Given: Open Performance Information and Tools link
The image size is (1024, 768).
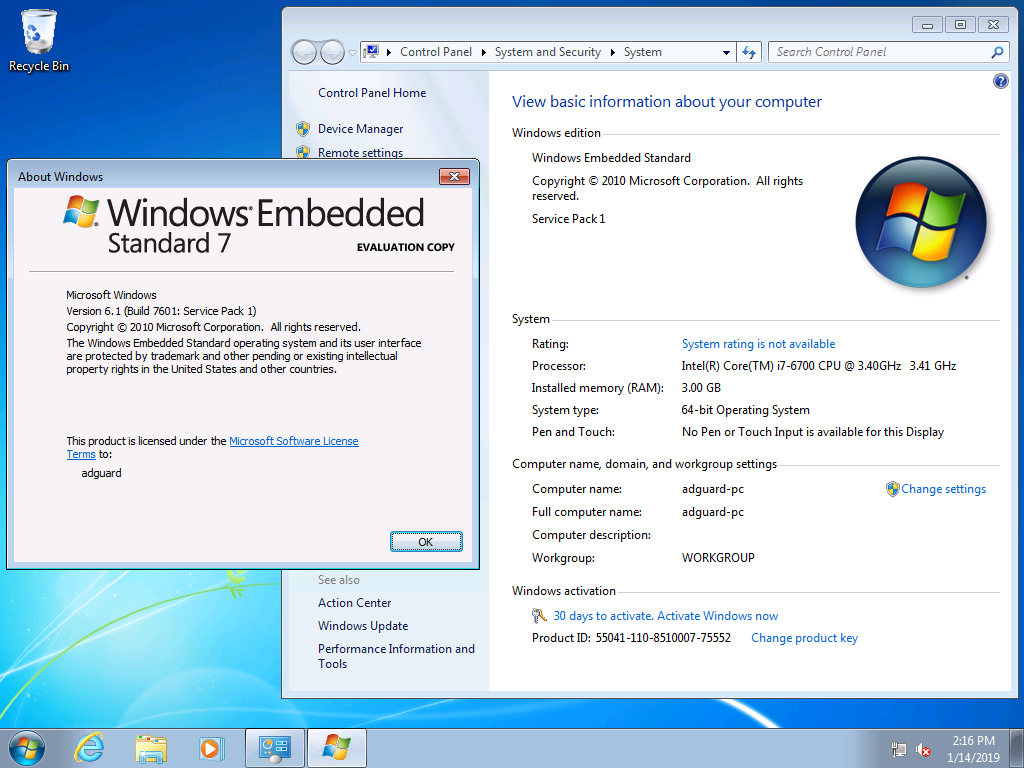Looking at the screenshot, I should point(396,656).
